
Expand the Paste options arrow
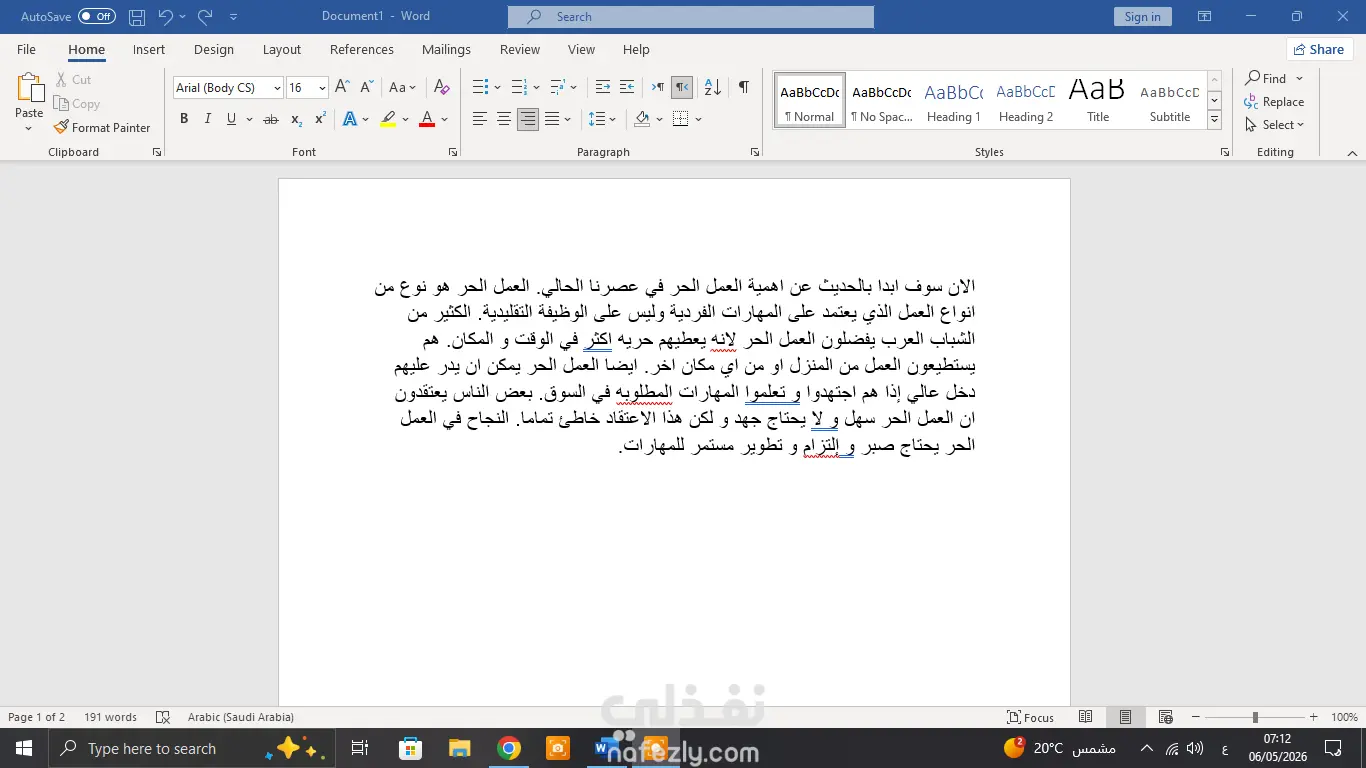29,128
